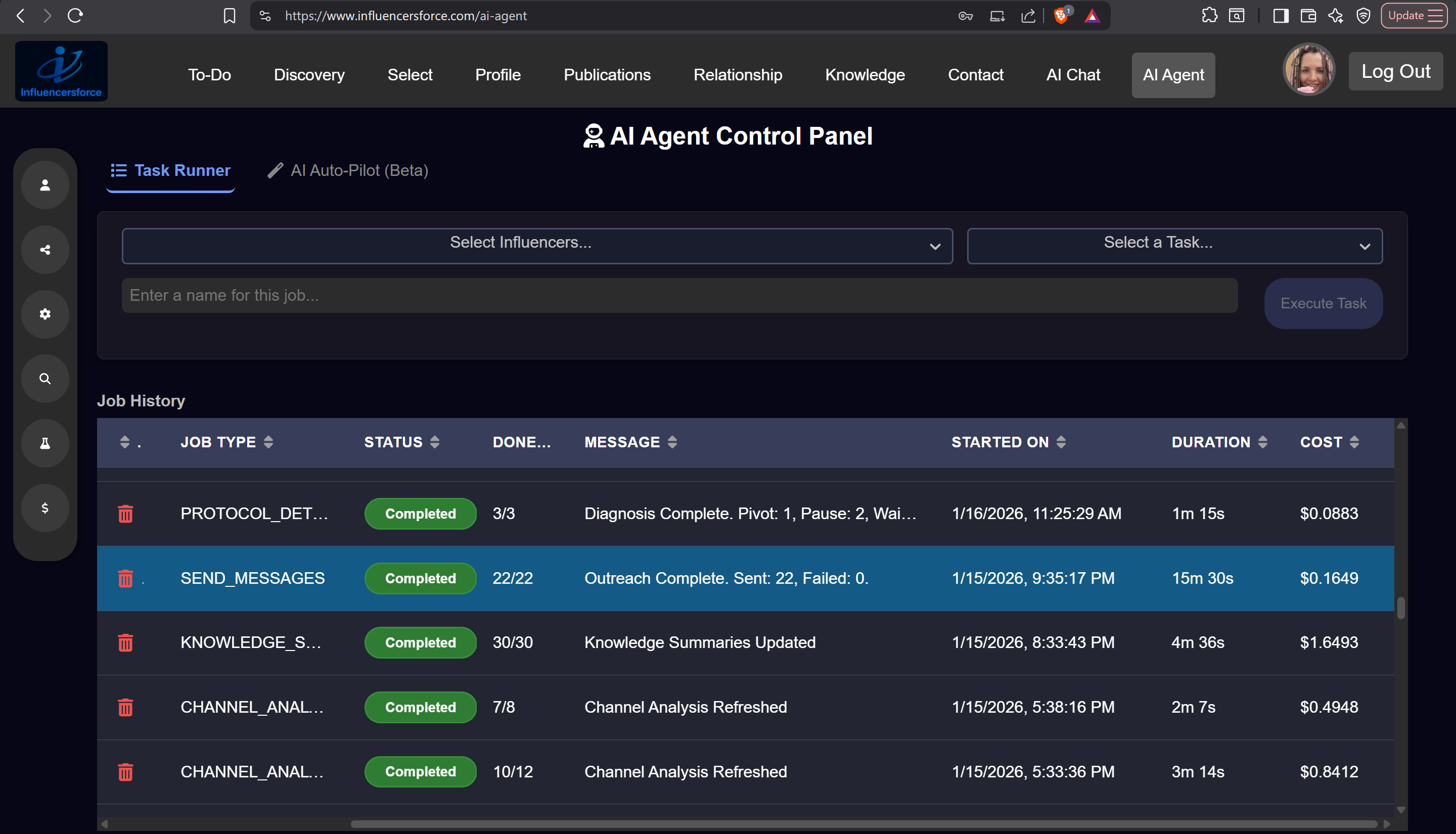Click the search icon in the sidebar
The width and height of the screenshot is (1456, 834).
pyautogui.click(x=45, y=378)
